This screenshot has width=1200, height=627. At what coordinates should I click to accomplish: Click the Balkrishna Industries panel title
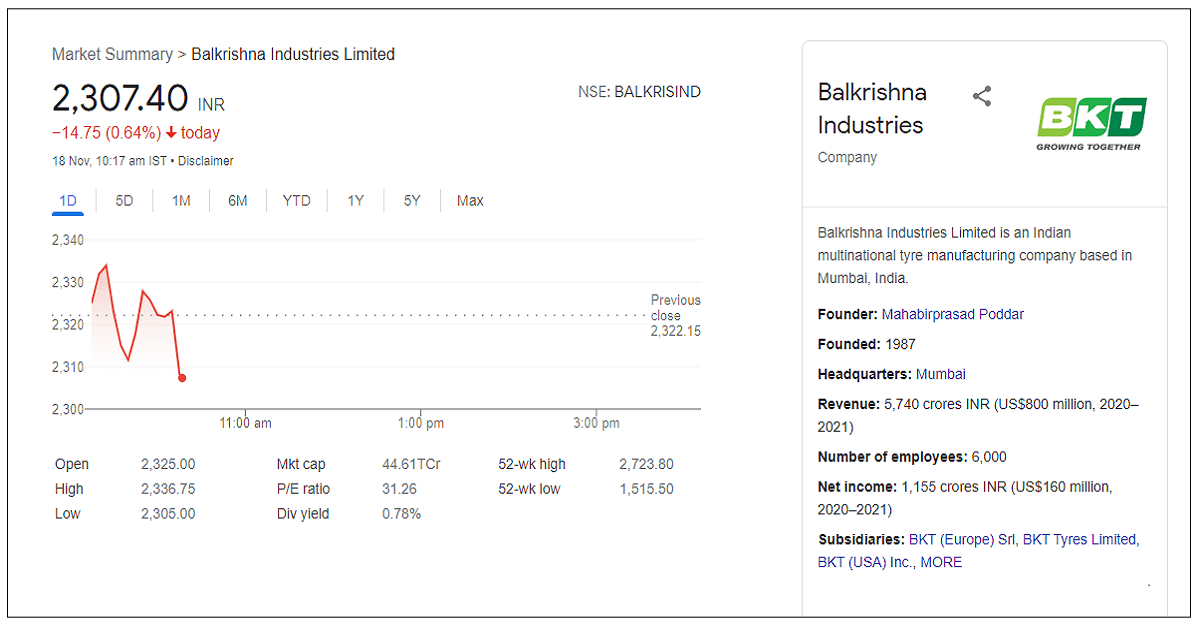point(872,108)
